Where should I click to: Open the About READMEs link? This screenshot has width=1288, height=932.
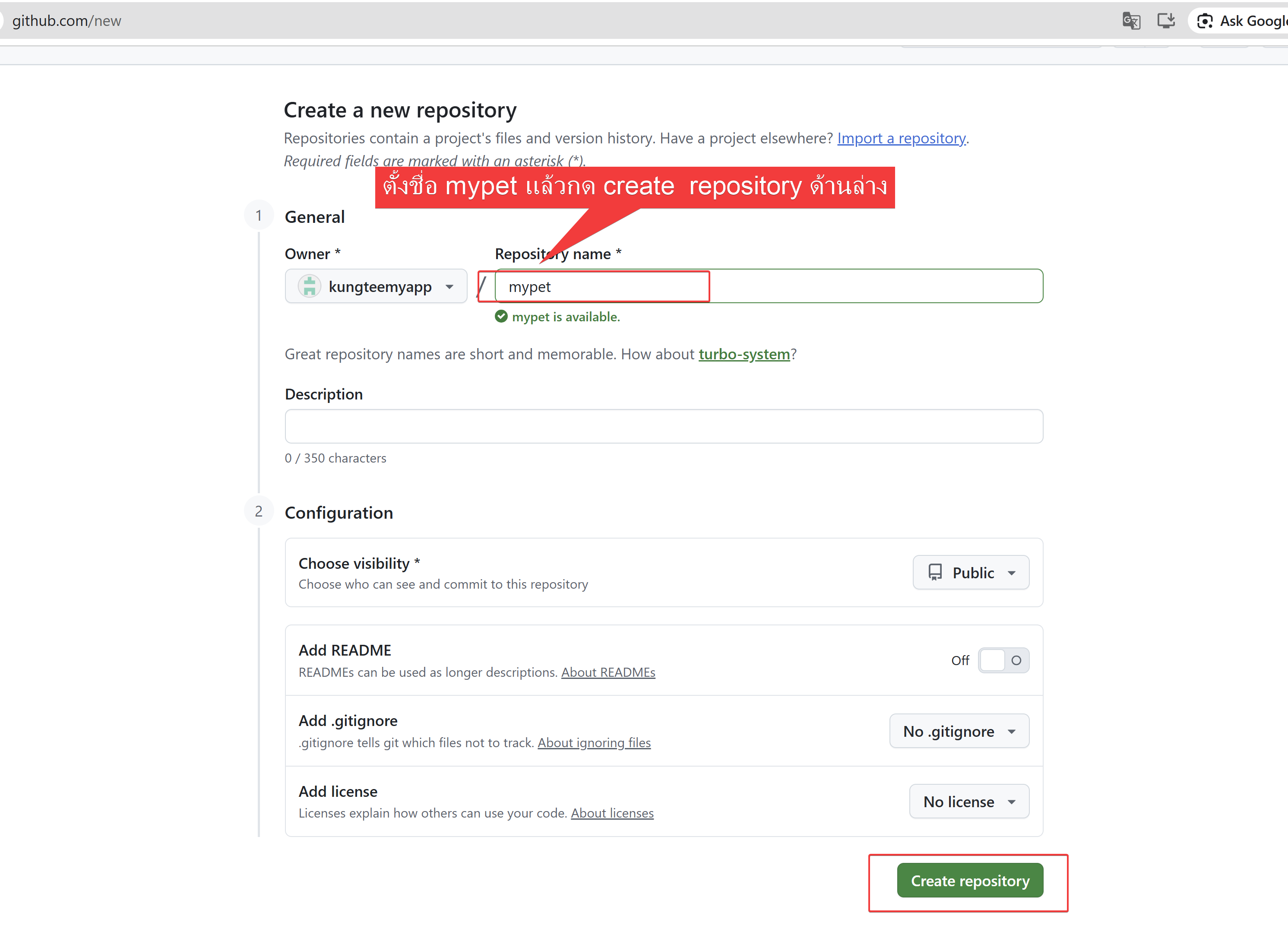tap(608, 672)
